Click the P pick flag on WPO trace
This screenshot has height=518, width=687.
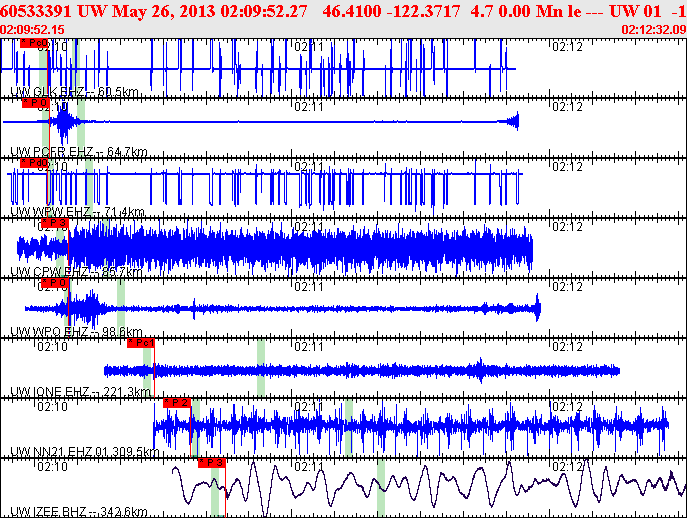coord(55,283)
